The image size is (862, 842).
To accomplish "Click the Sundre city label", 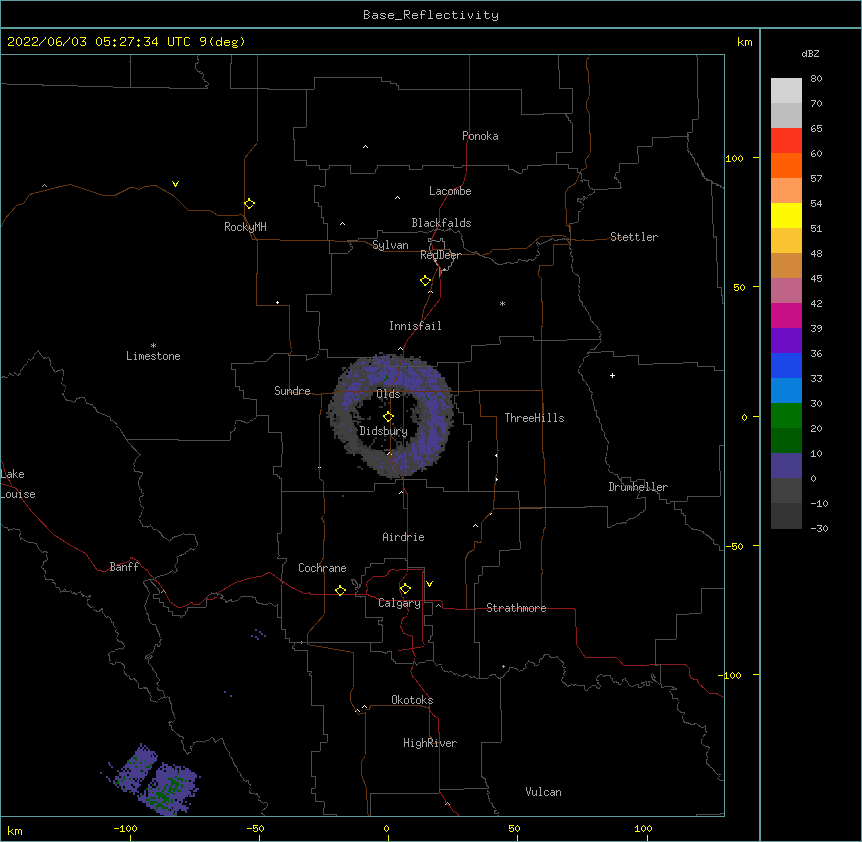I will (x=292, y=391).
